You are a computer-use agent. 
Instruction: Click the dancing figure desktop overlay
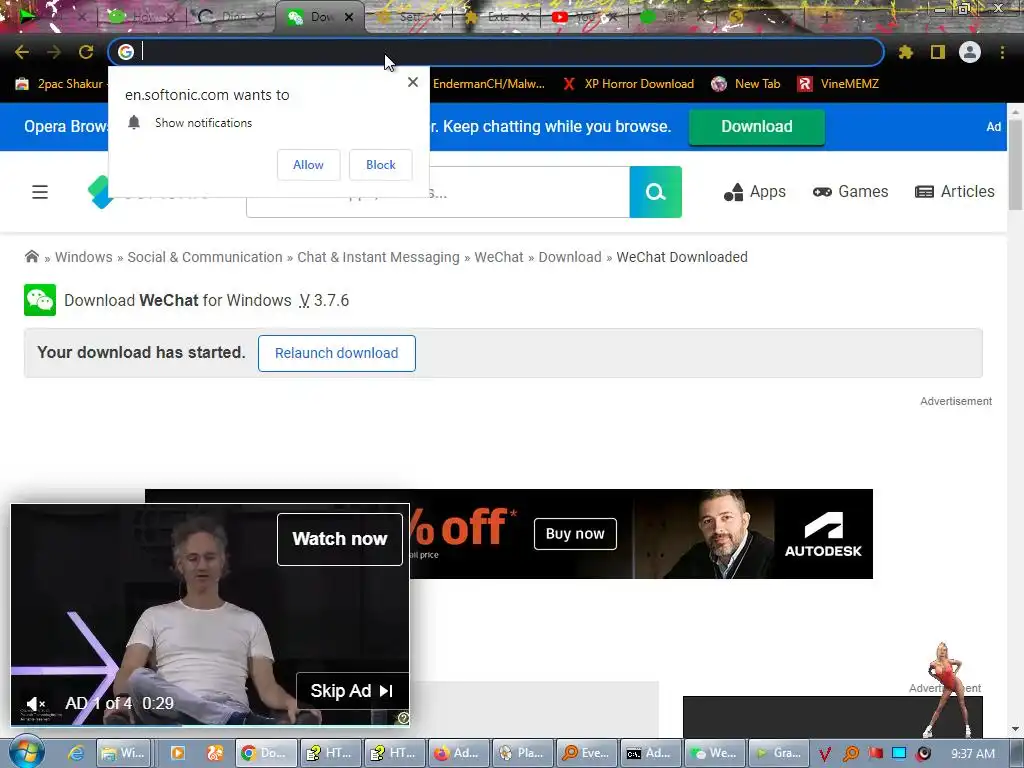(x=947, y=690)
